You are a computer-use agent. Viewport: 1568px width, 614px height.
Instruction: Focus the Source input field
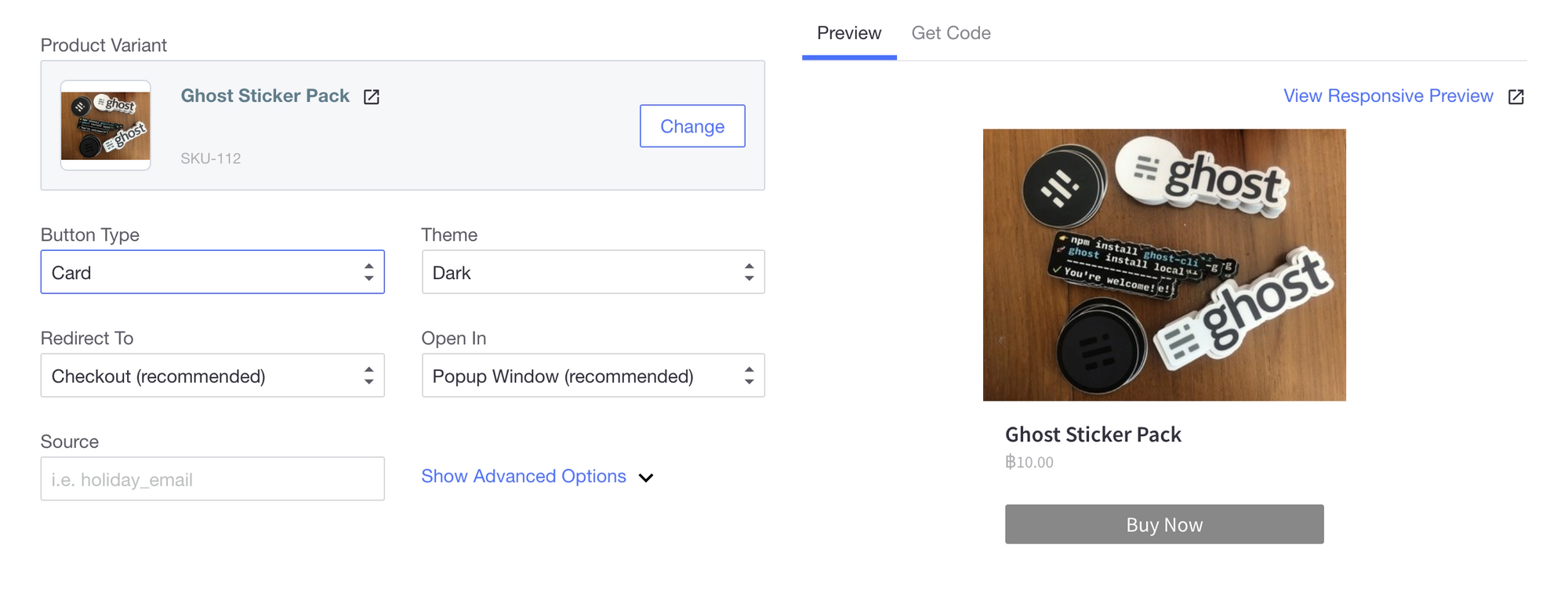click(x=212, y=479)
